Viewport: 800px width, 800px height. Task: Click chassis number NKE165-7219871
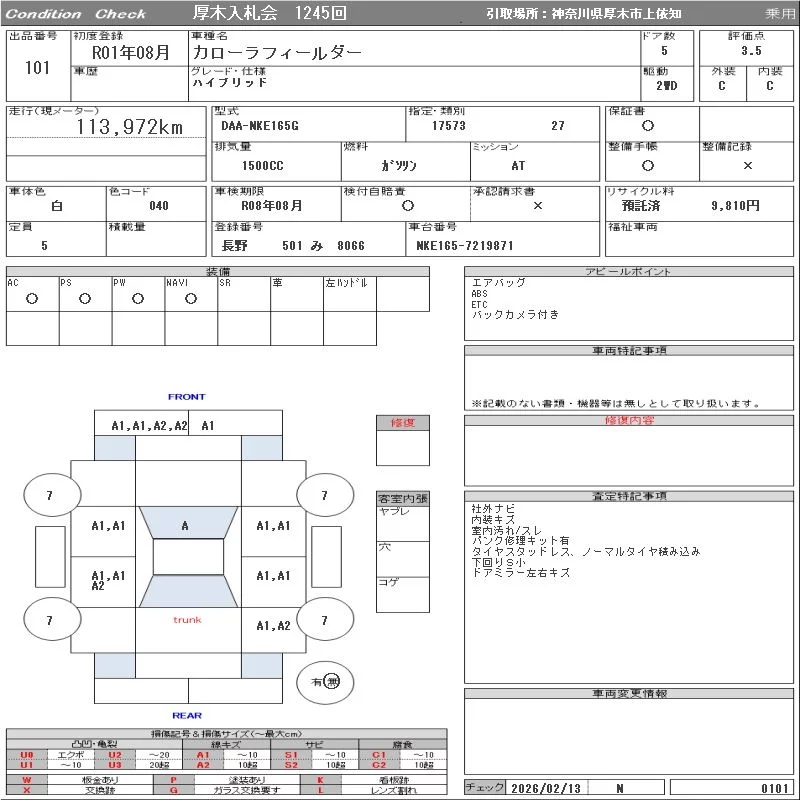tap(465, 245)
